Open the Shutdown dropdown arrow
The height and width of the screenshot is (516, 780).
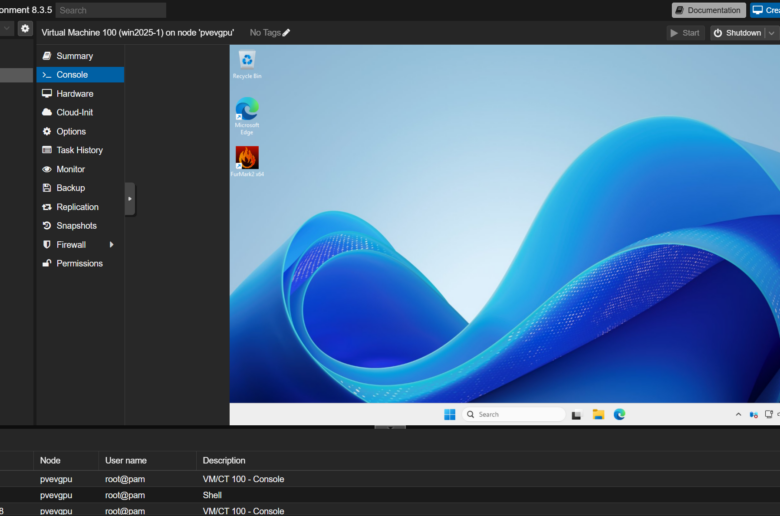pos(772,33)
